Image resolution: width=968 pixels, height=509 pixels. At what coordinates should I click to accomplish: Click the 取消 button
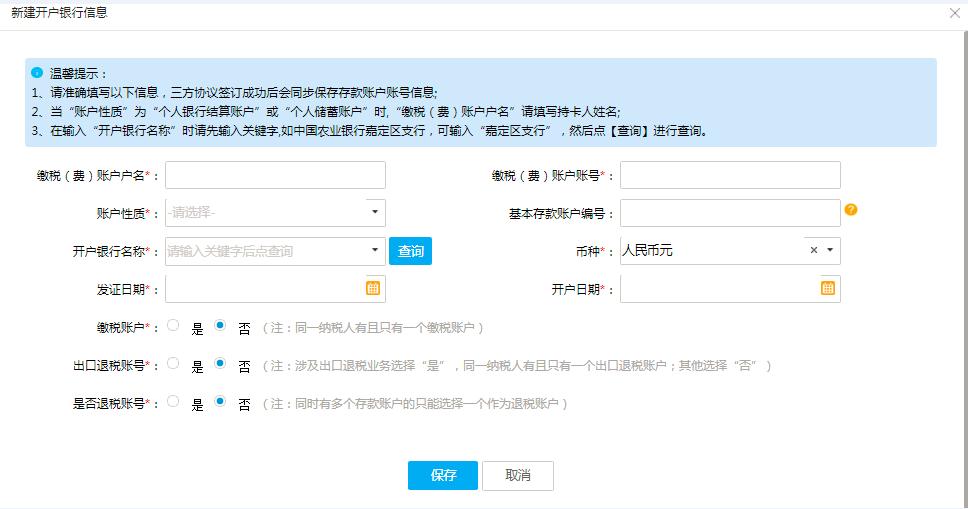tap(518, 475)
